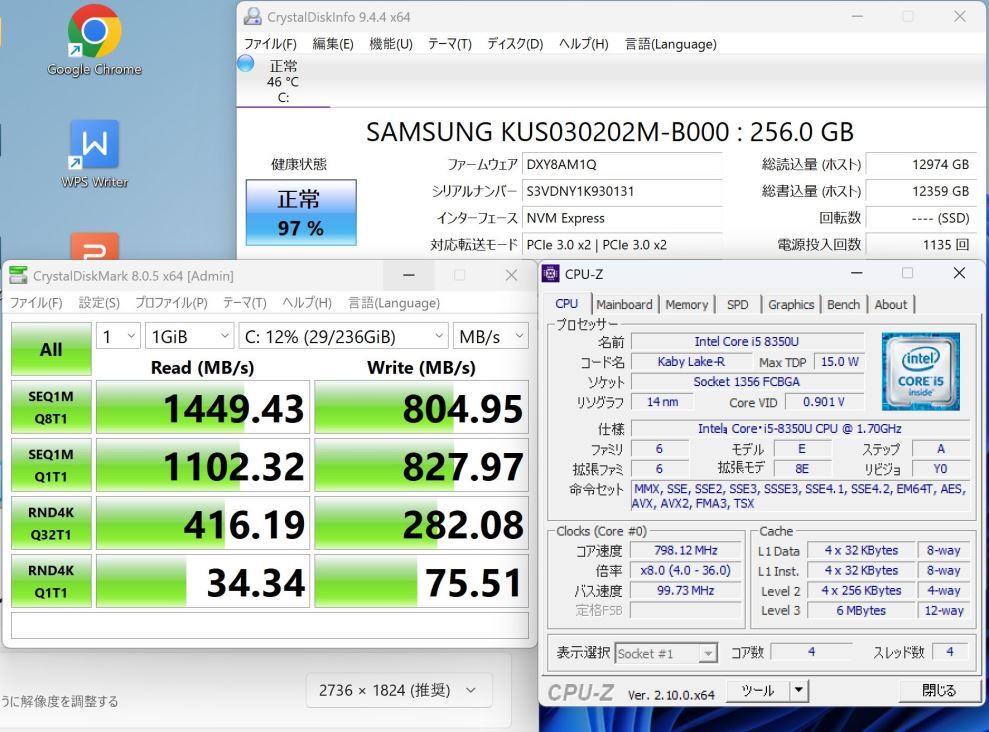Open テーマ(T) menu in CrystalDiskInfo

tap(449, 44)
